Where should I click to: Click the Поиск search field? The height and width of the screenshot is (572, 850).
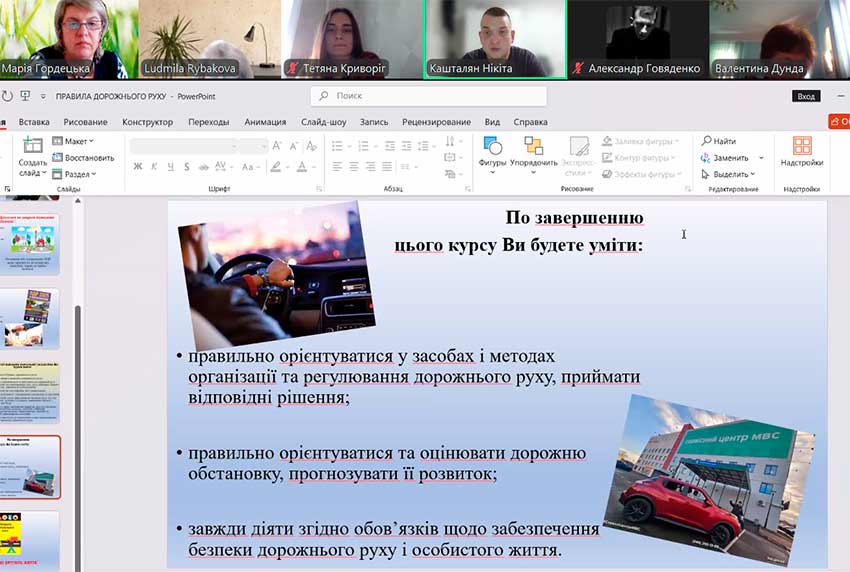430,96
